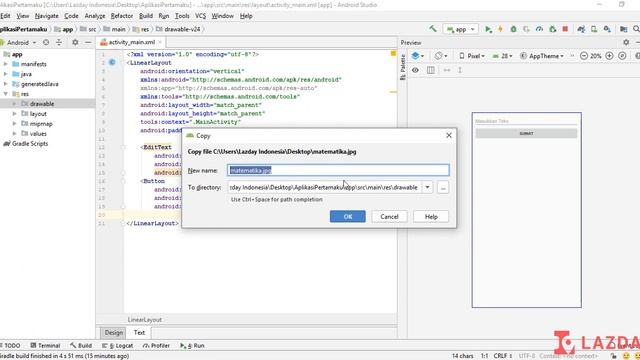Screen dimensions: 640x360
Task: Click the To directory path field
Action: coord(325,187)
